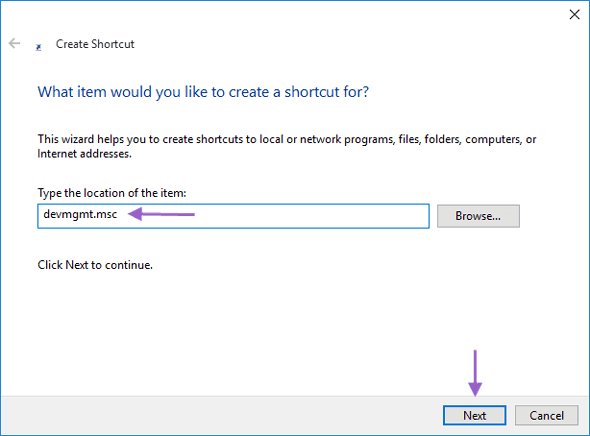Go back using the left arrow icon
This screenshot has height=436, width=590.
[x=14, y=43]
